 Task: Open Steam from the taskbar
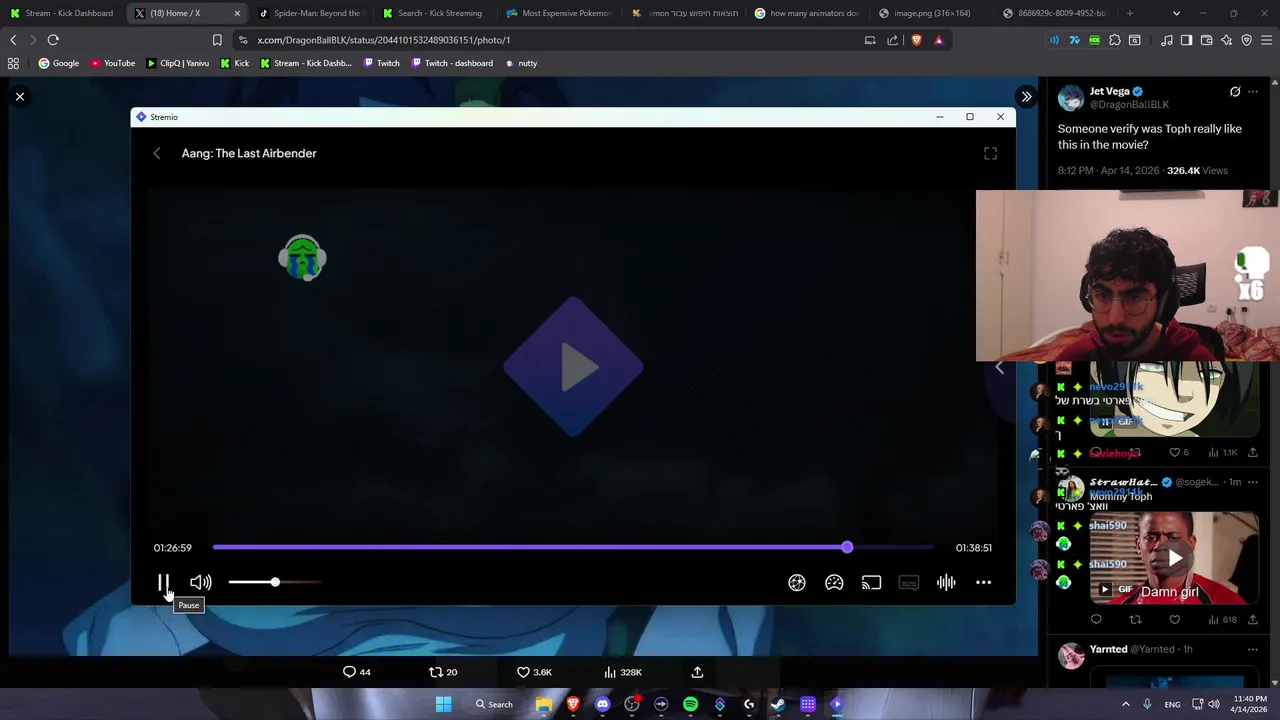point(778,704)
